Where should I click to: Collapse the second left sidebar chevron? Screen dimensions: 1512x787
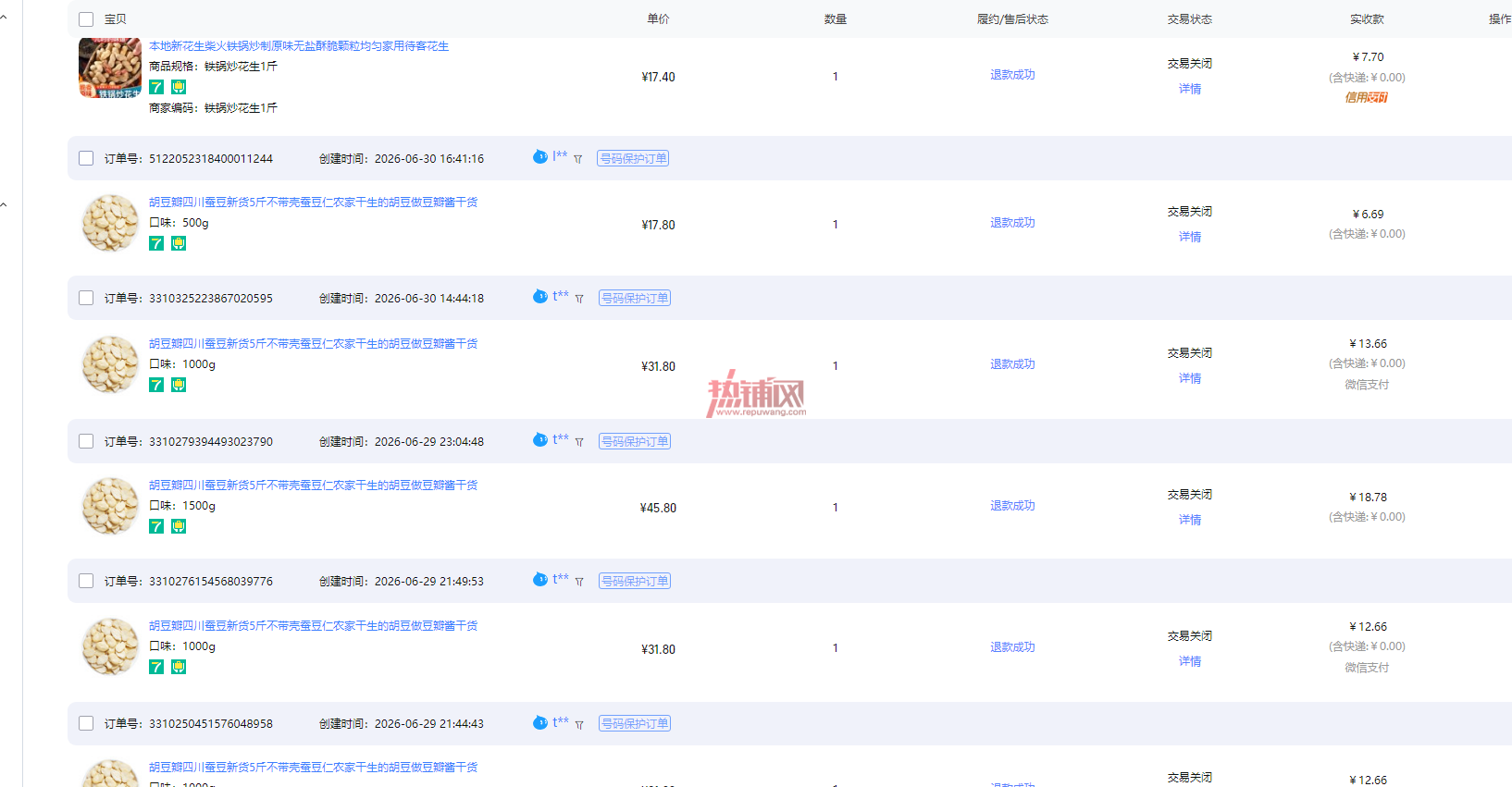point(4,204)
